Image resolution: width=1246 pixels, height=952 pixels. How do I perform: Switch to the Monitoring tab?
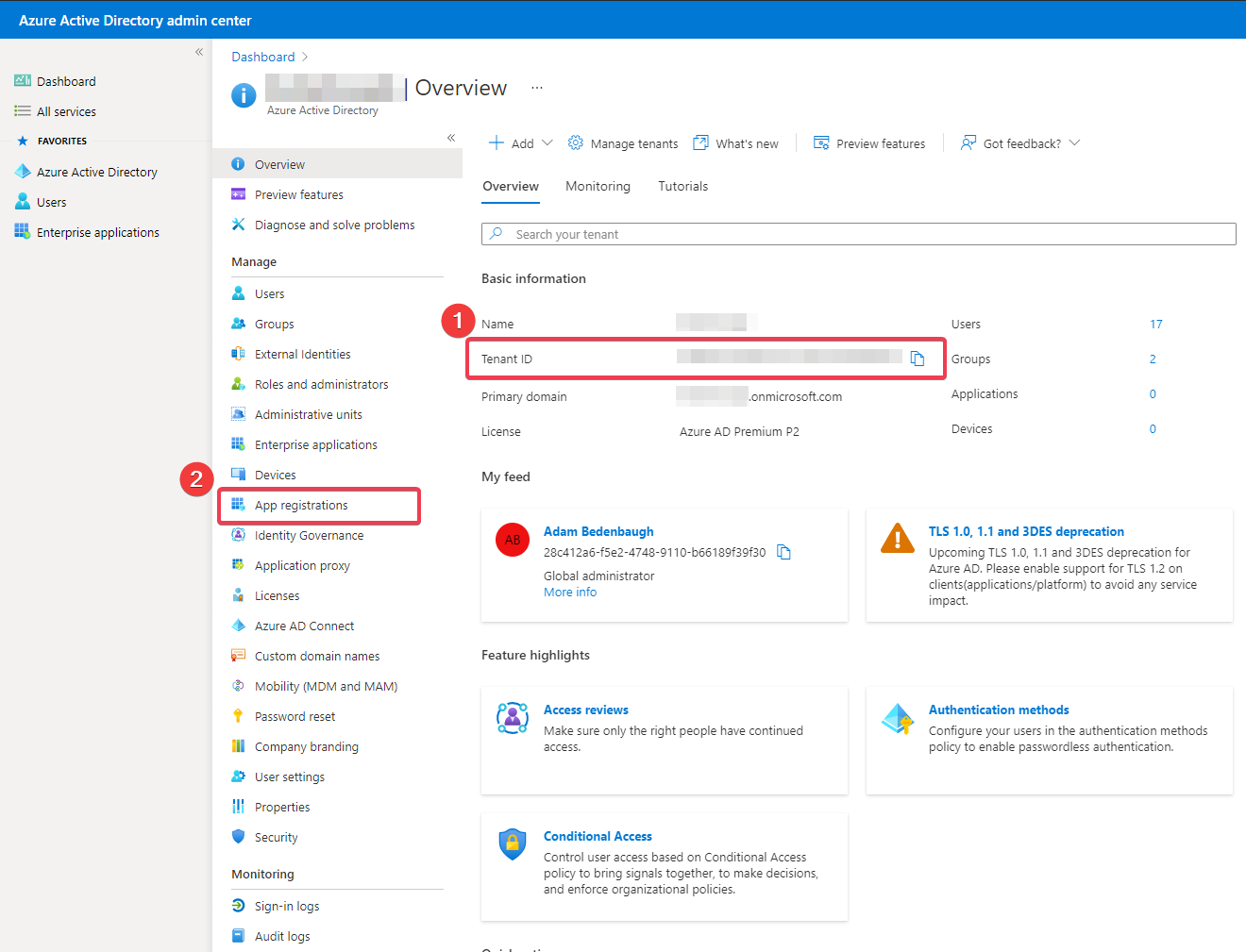coord(598,186)
